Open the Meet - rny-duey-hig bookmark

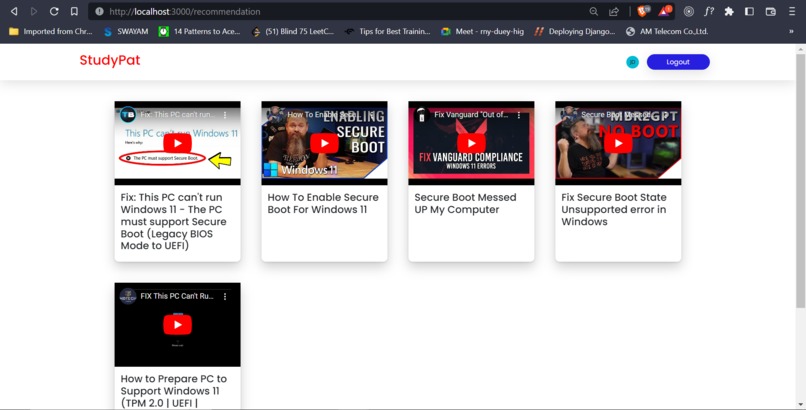482,31
